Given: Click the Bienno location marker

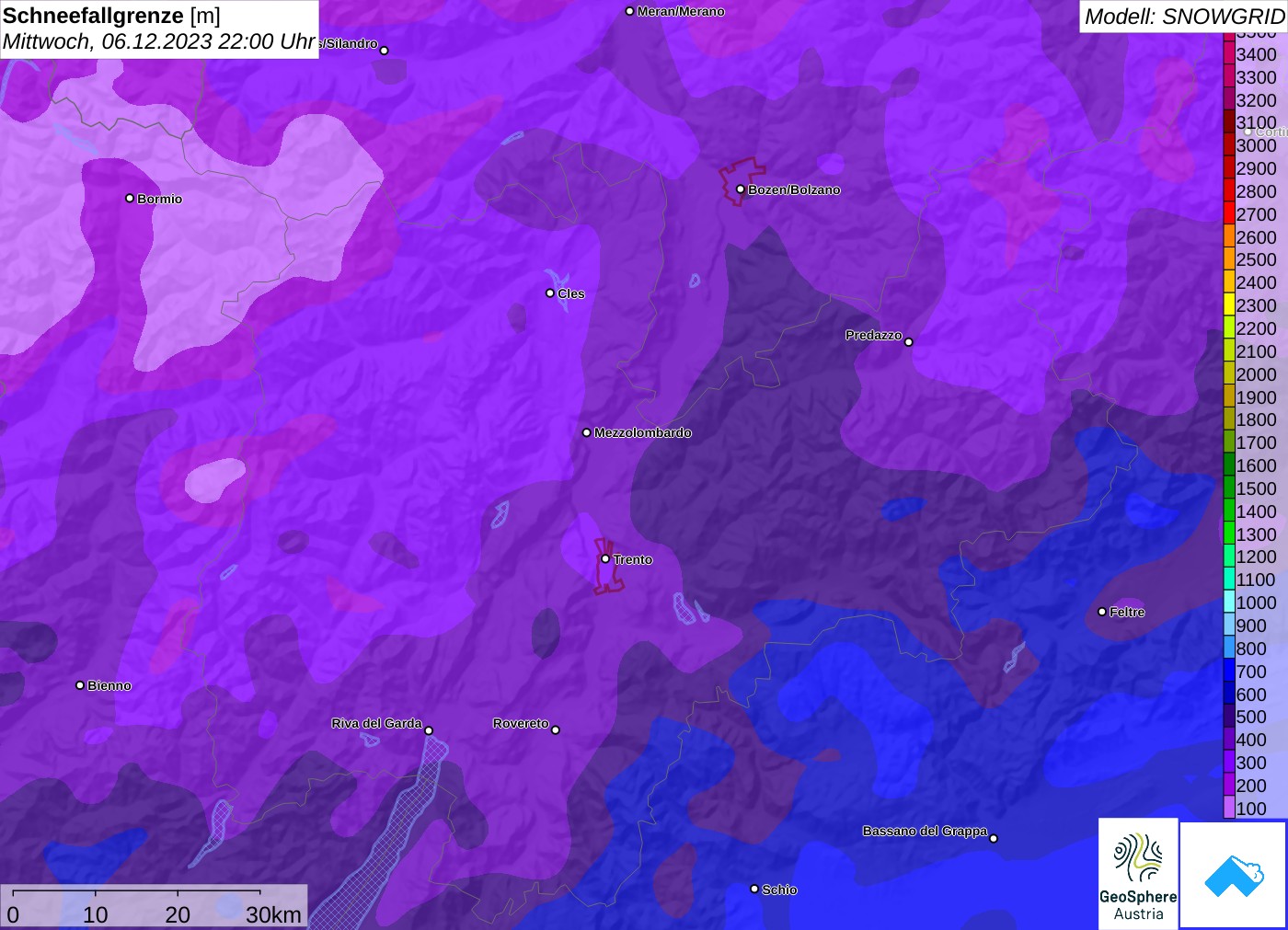Looking at the screenshot, I should [x=80, y=685].
